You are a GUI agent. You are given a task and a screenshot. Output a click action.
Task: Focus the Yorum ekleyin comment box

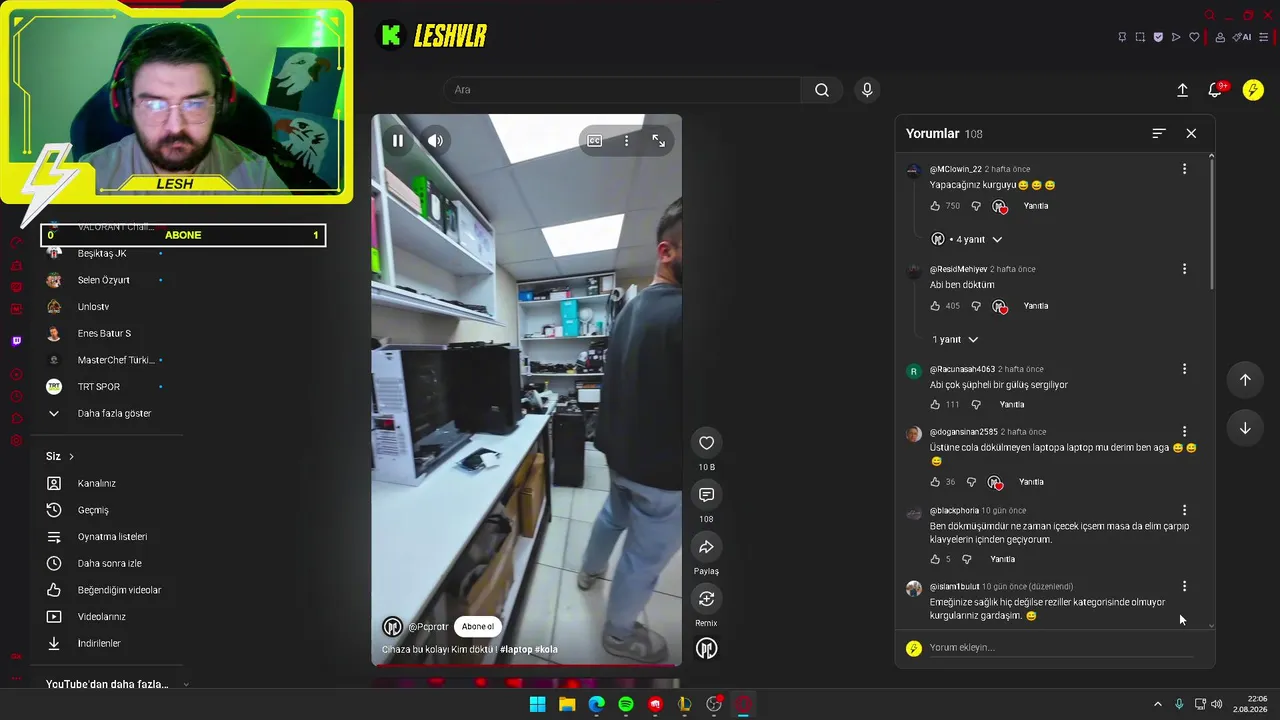(1061, 648)
